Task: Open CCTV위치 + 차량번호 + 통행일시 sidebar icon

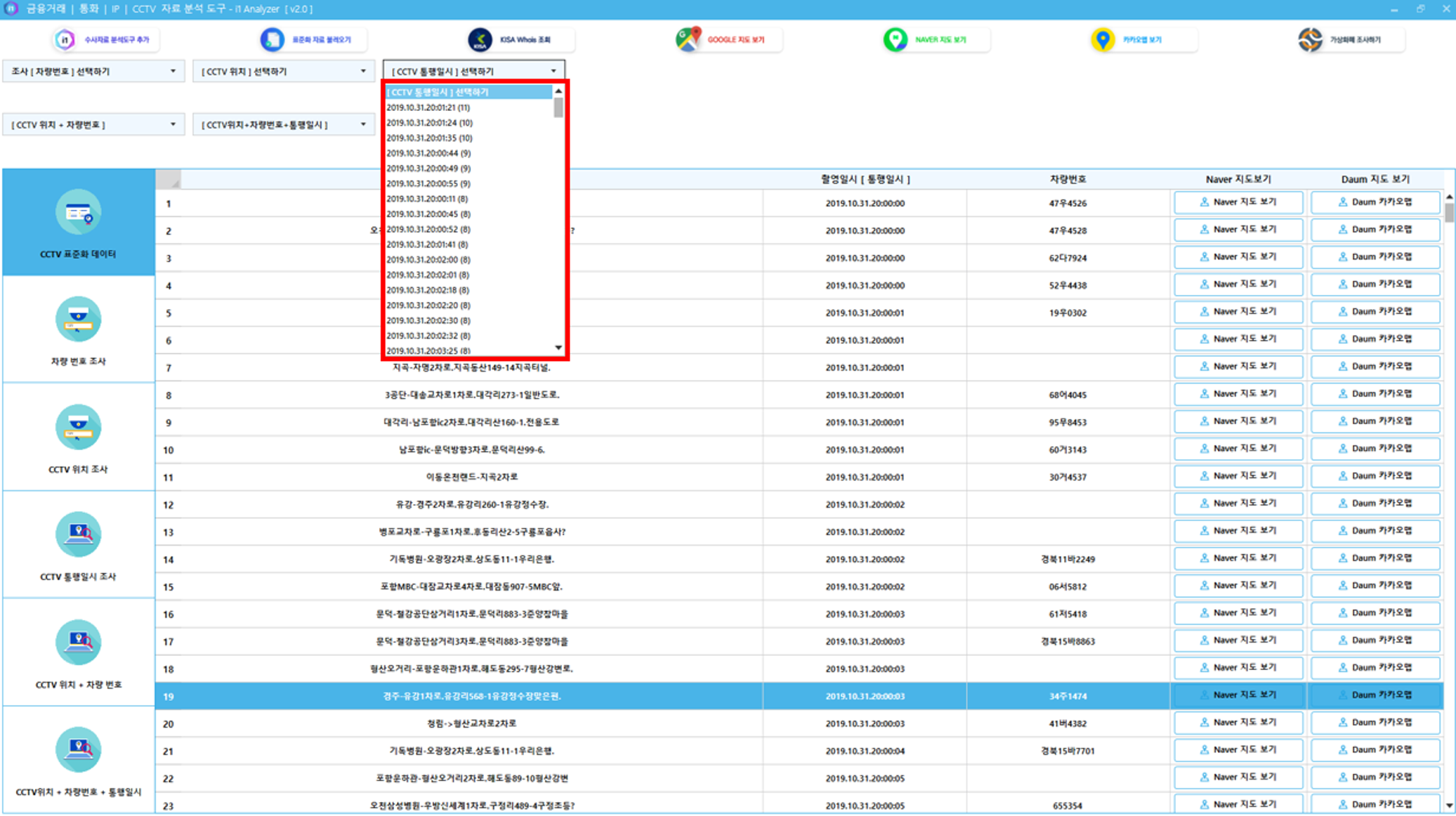Action: 78,749
